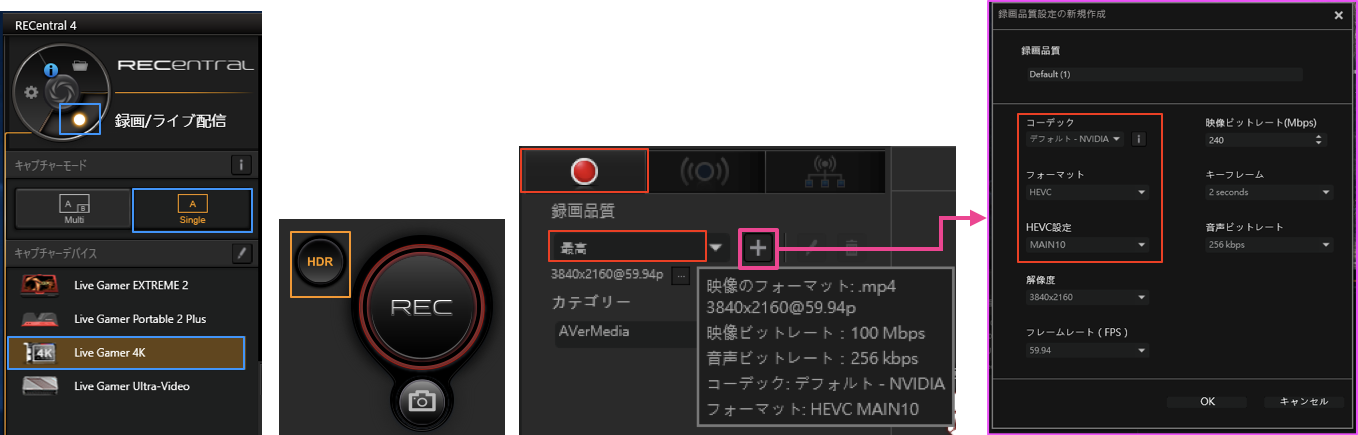Confirm dialog with OK button

coord(1207,401)
